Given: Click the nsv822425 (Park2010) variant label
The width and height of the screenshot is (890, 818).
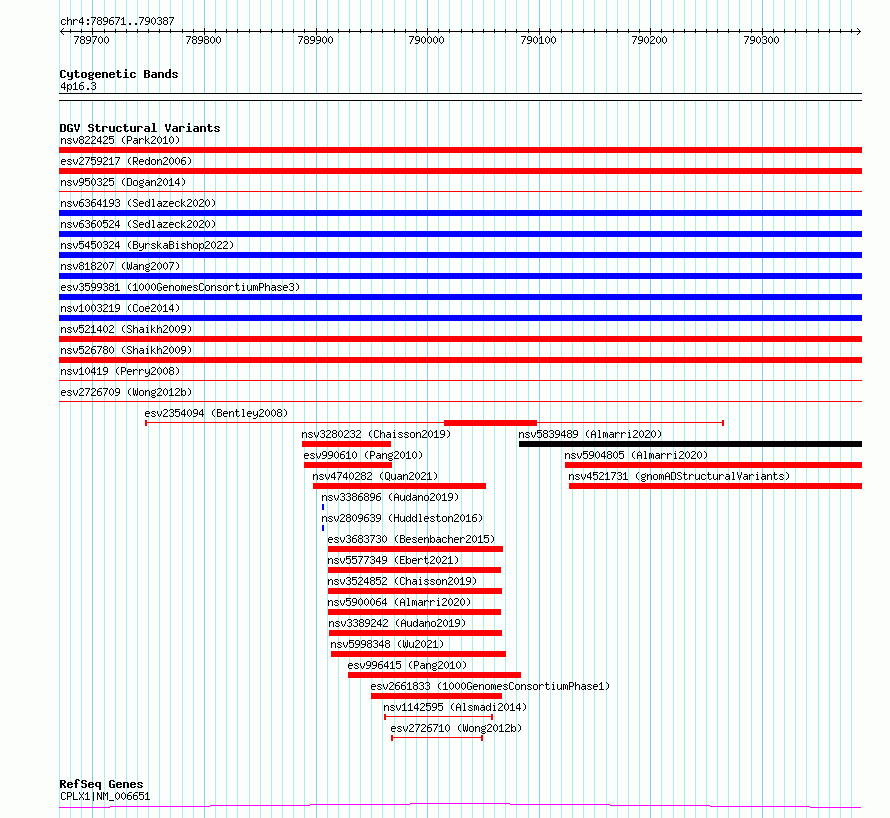Looking at the screenshot, I should 120,140.
